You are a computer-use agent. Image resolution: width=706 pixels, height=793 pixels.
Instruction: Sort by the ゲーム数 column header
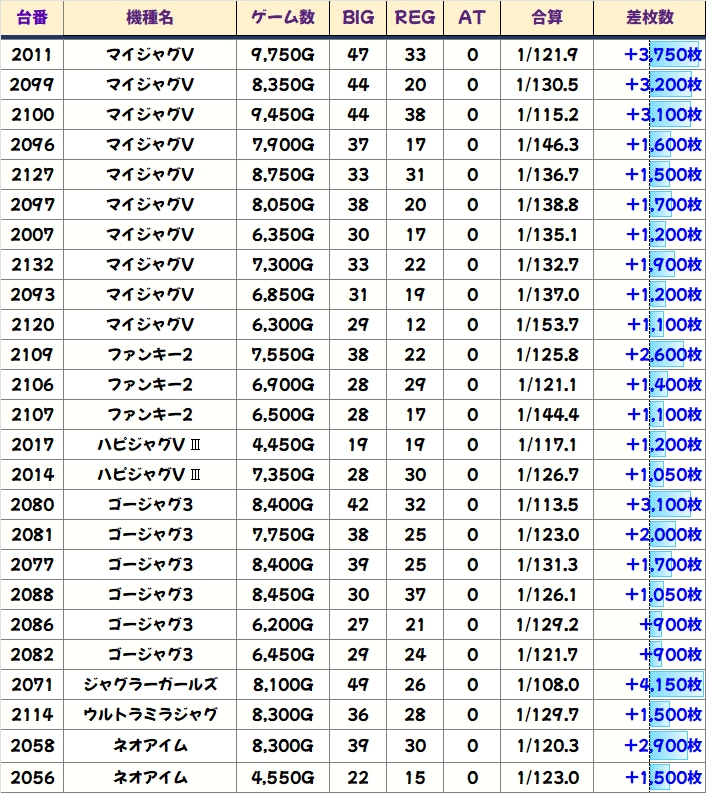click(282, 18)
